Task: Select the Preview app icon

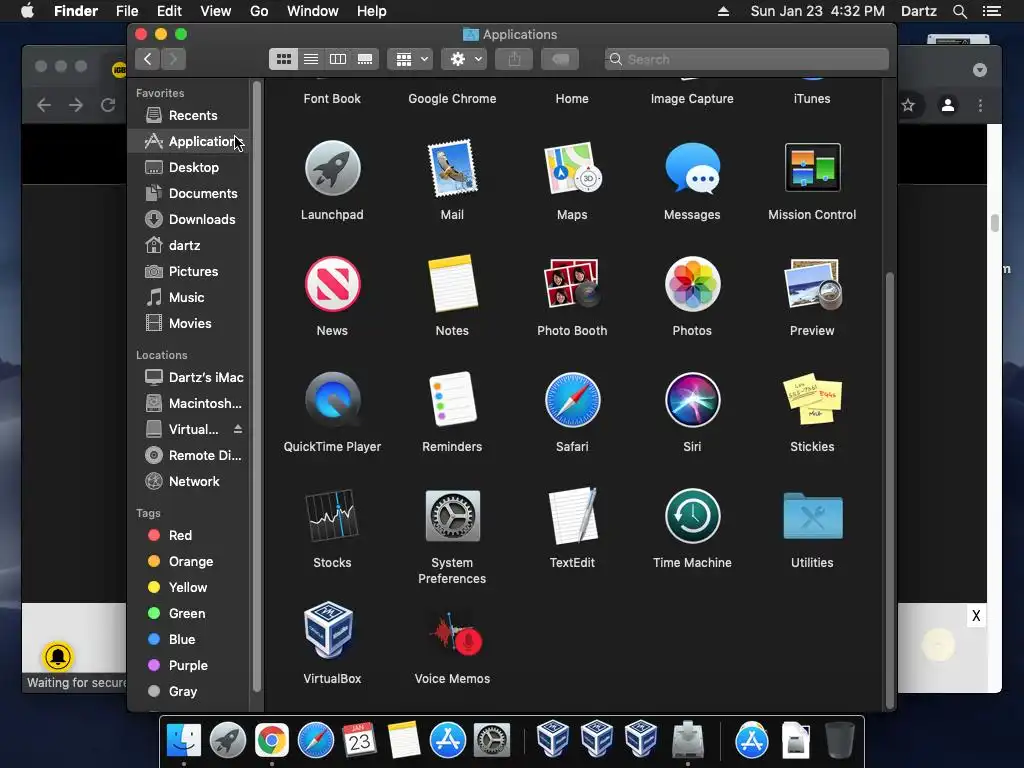Action: [x=812, y=283]
